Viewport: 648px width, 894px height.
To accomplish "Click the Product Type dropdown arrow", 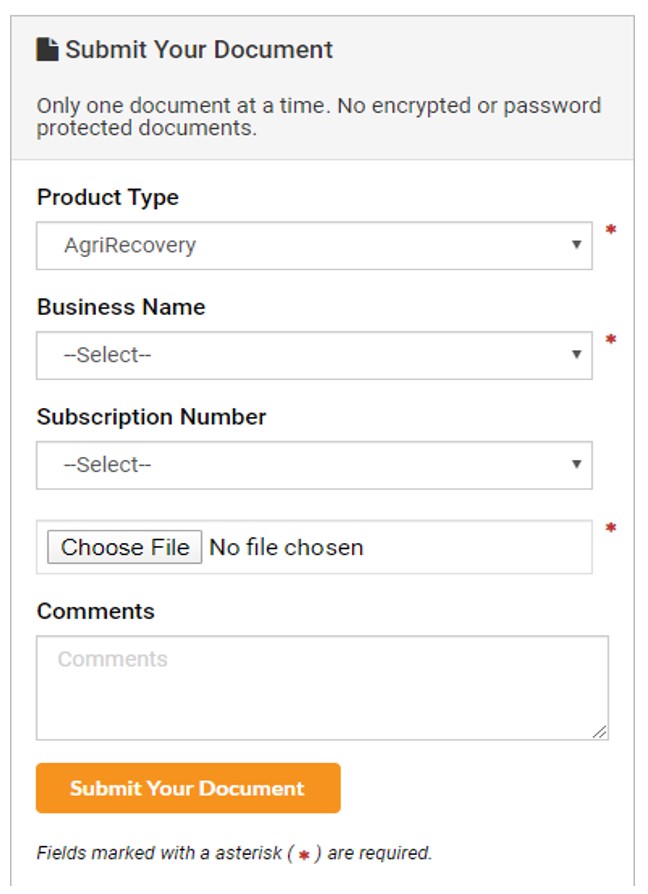I will point(576,245).
